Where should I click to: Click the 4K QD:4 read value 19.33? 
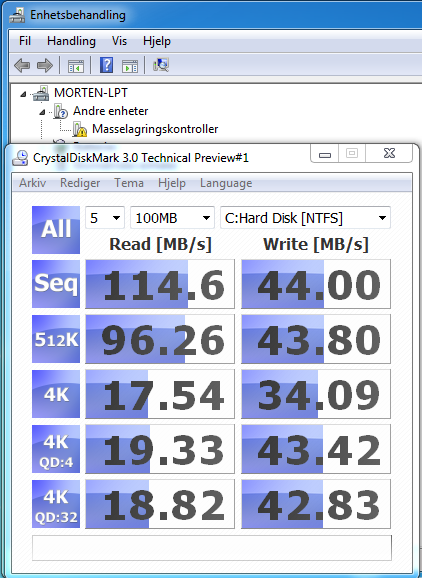[160, 449]
